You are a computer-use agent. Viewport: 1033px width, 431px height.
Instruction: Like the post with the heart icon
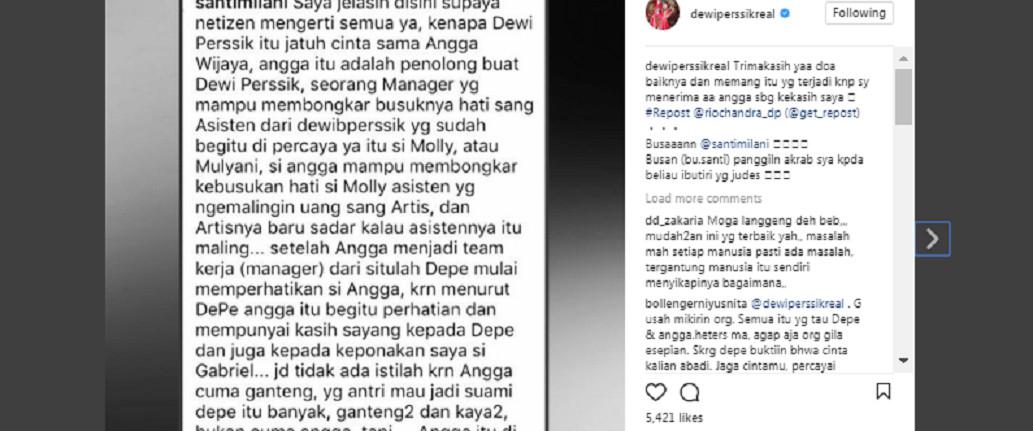pyautogui.click(x=656, y=392)
